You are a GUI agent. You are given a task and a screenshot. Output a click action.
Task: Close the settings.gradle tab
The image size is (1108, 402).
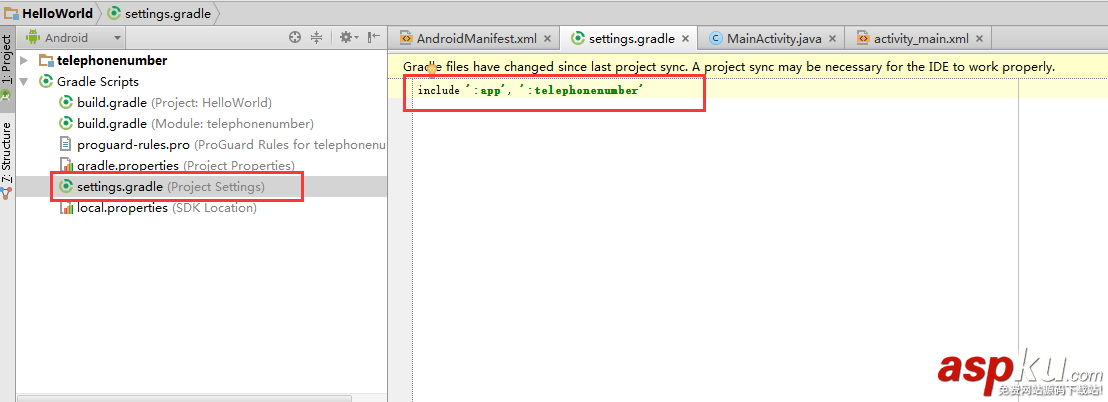click(687, 39)
